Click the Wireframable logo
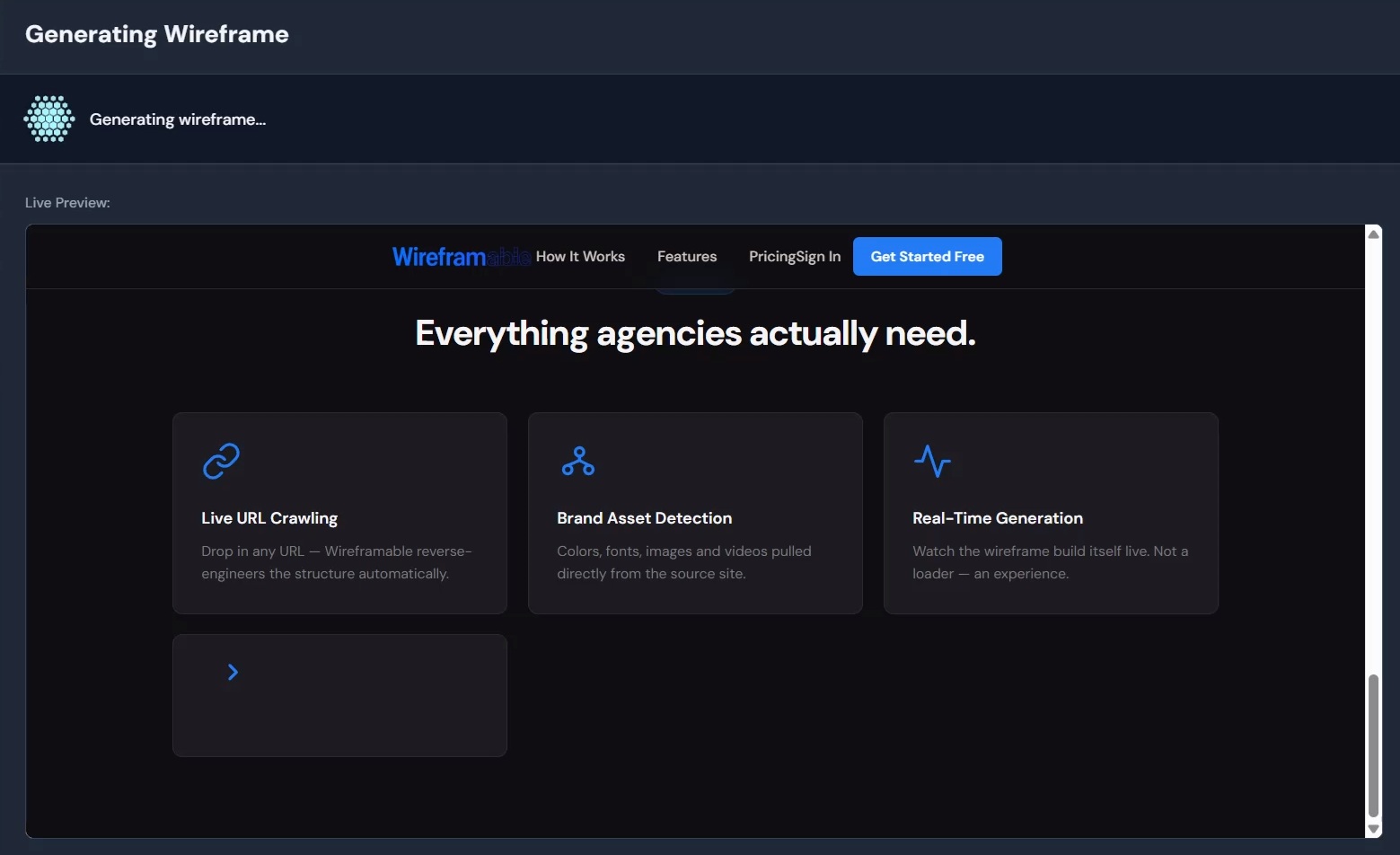The width and height of the screenshot is (1400, 855). (x=461, y=256)
